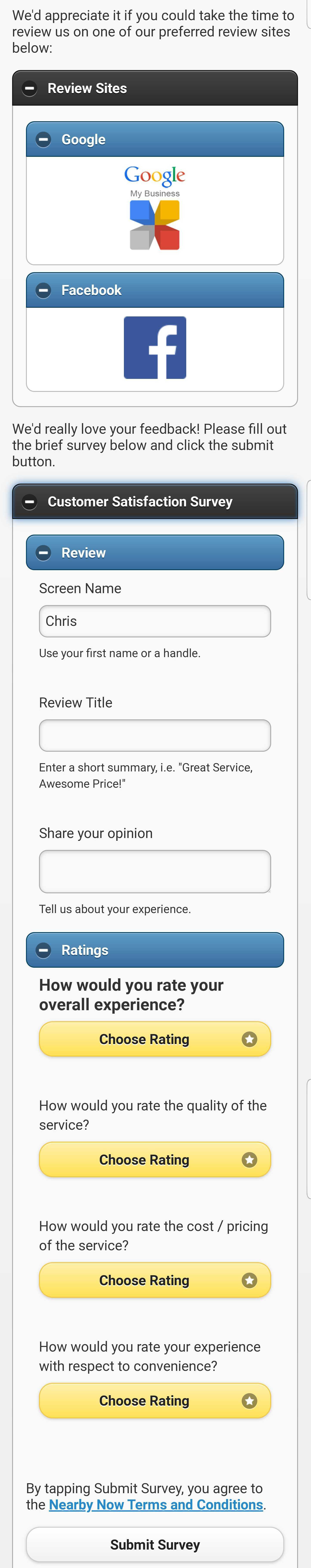Open the Facebook logo icon
Image resolution: width=311 pixels, height=1568 pixels.
[x=155, y=348]
